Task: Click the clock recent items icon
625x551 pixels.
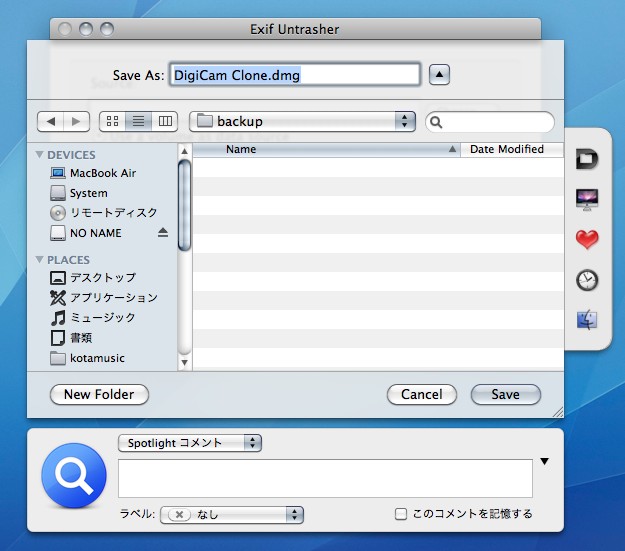Action: tap(587, 280)
